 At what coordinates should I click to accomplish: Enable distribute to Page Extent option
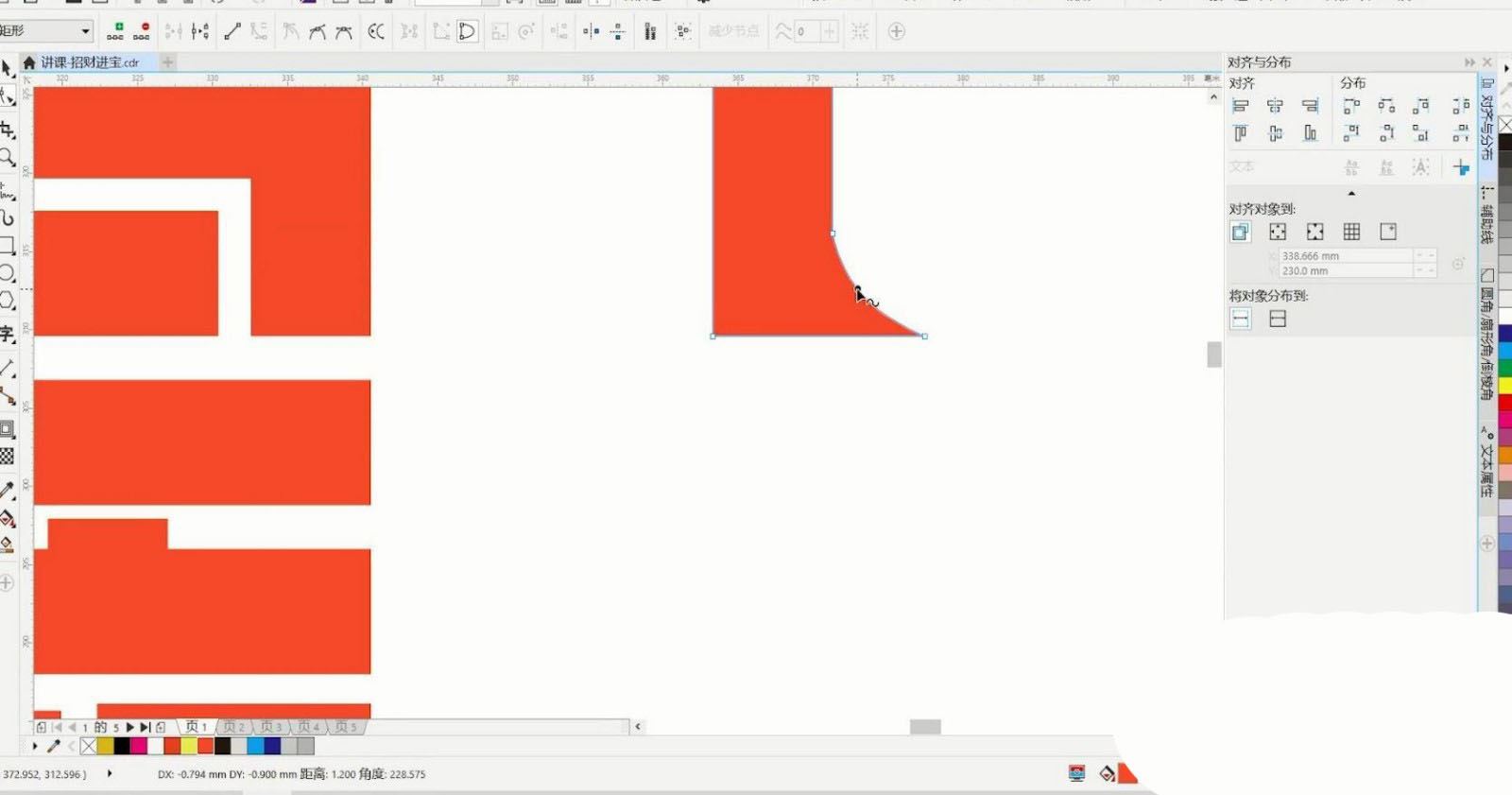tap(1278, 320)
